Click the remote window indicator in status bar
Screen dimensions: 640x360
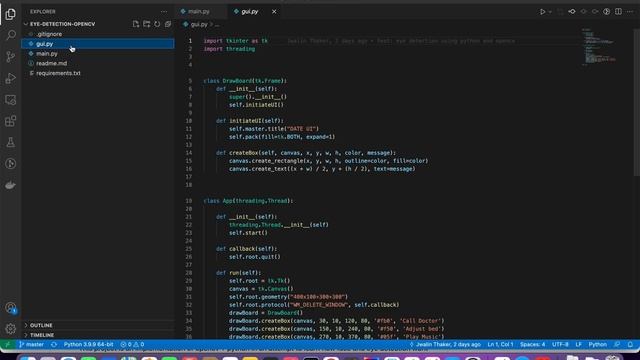(7, 344)
